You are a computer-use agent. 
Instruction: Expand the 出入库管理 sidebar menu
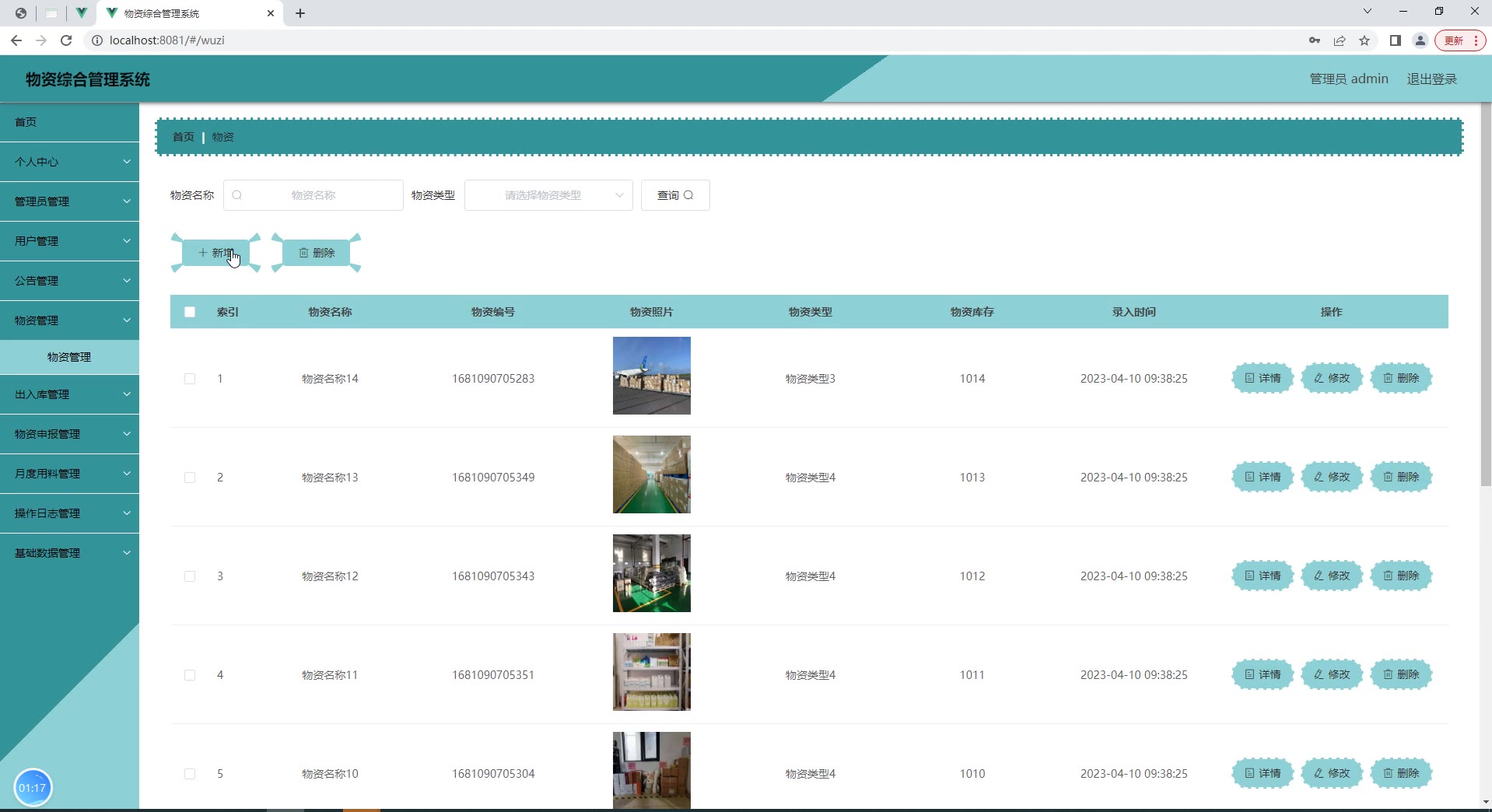(x=69, y=394)
